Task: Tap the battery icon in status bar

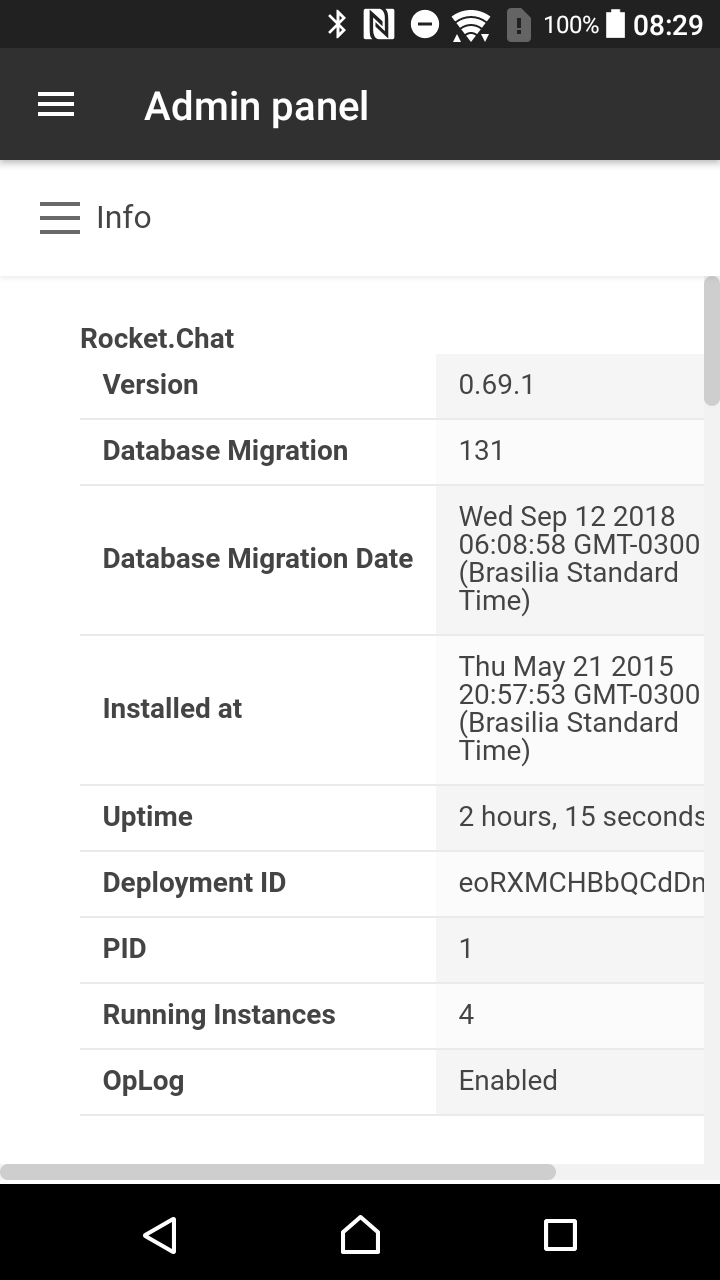Action: [615, 24]
